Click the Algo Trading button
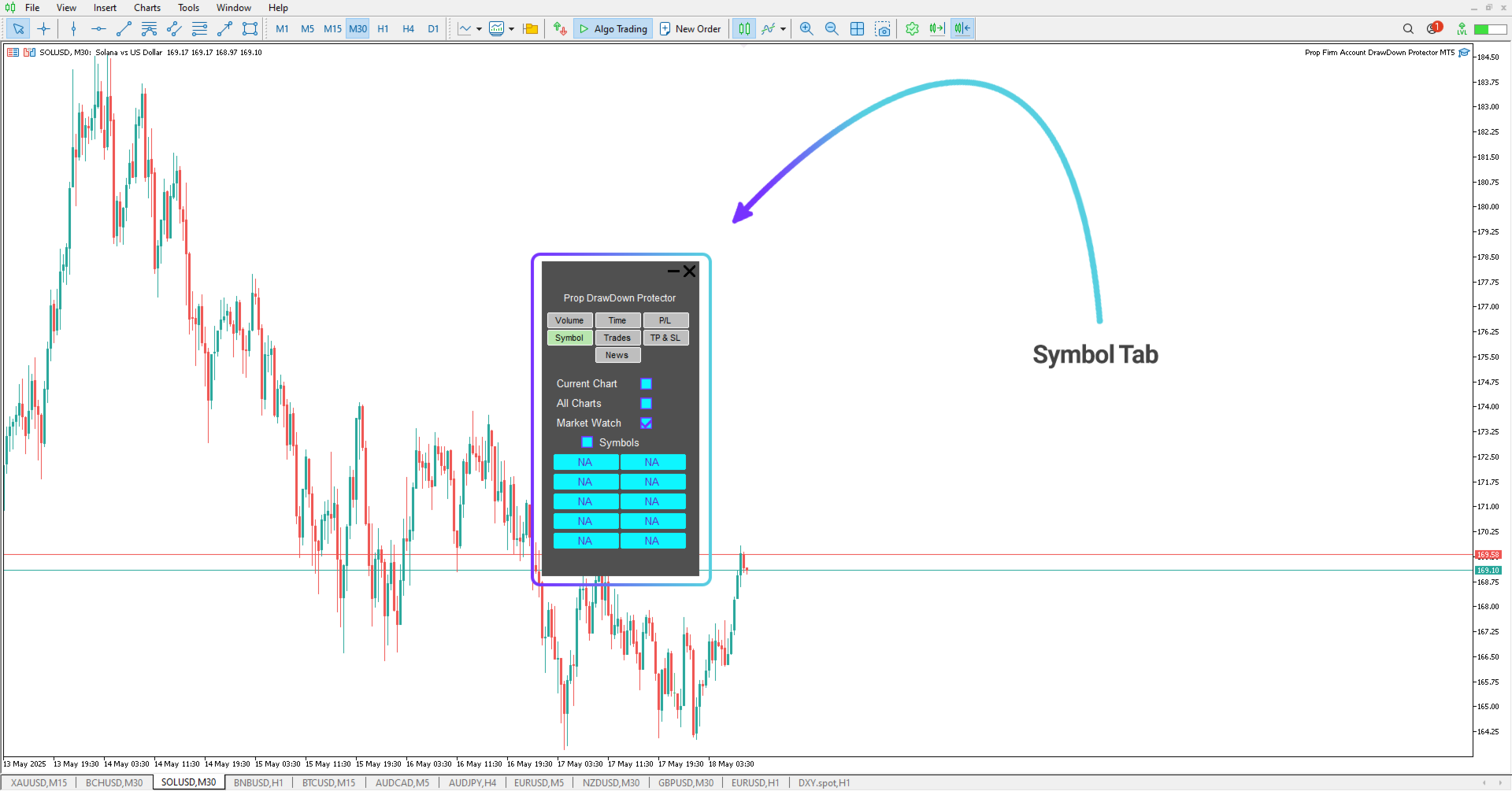 pos(613,28)
